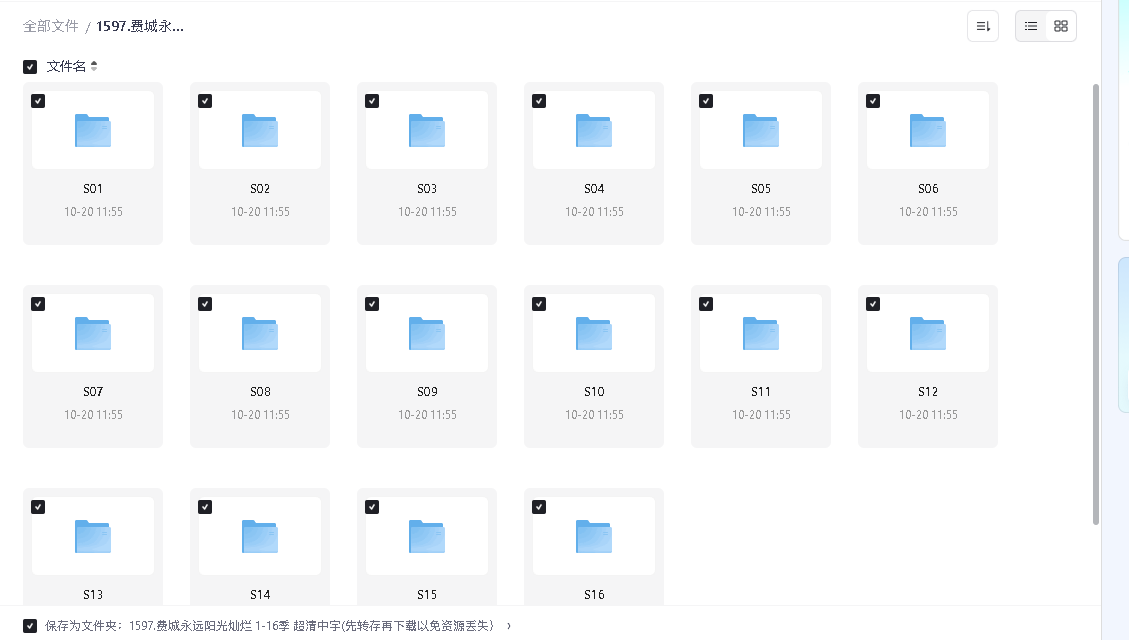The image size is (1129, 640).
Task: Open the S16 folder icon
Action: click(x=594, y=537)
